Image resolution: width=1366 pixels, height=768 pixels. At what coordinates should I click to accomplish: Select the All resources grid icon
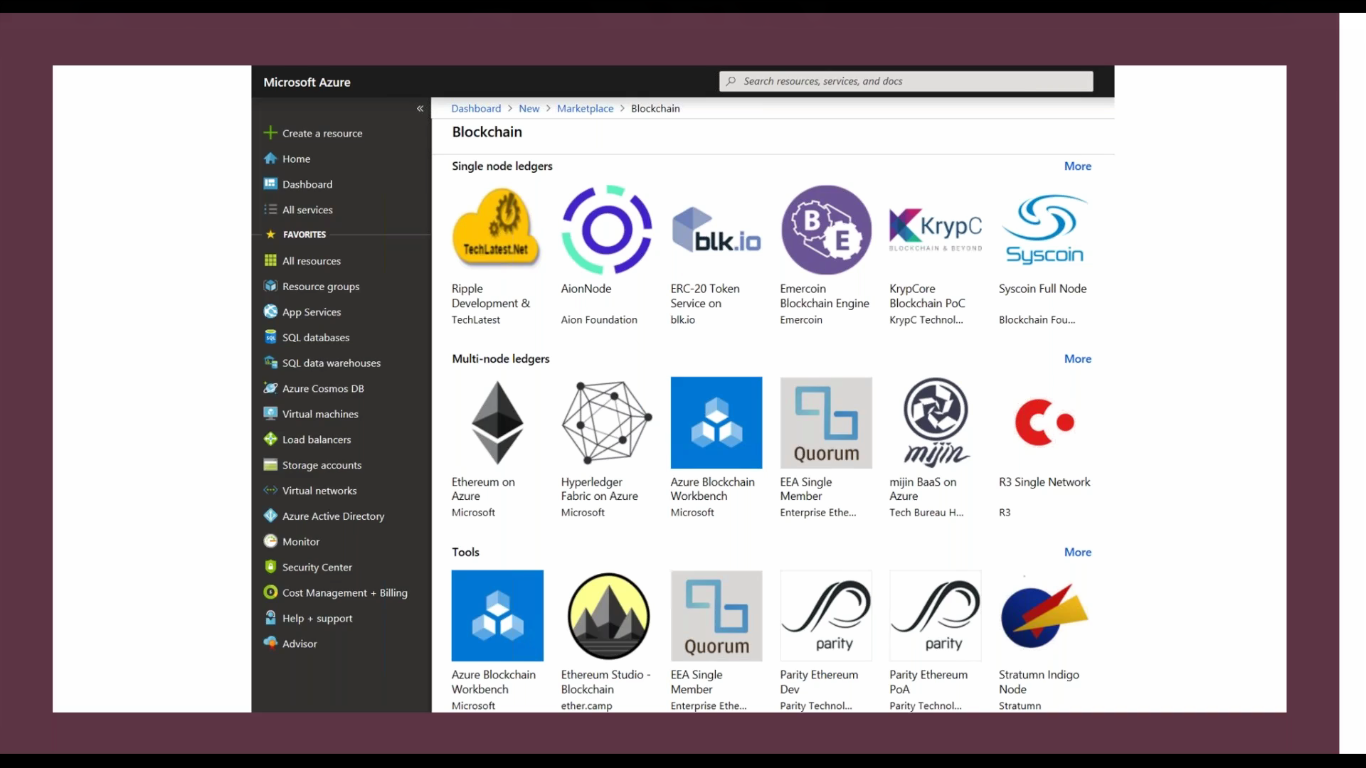[270, 261]
